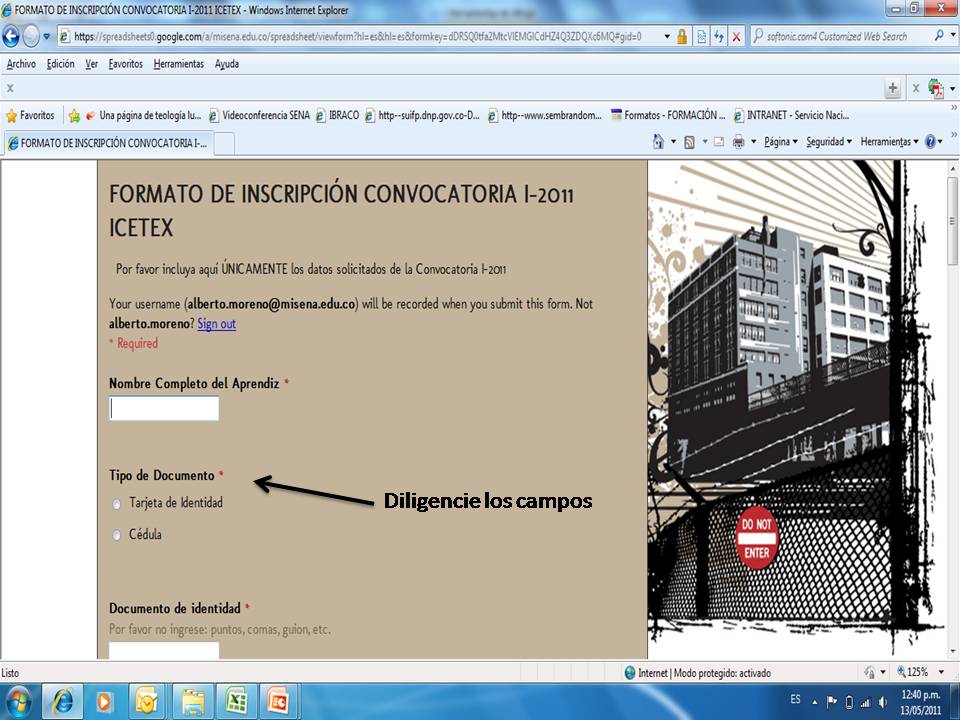Open the address bar history dropdown arrow

pos(667,37)
